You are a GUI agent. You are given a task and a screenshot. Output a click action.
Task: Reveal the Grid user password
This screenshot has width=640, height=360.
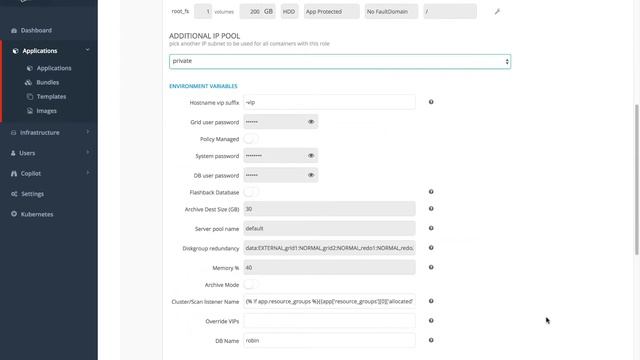click(311, 122)
